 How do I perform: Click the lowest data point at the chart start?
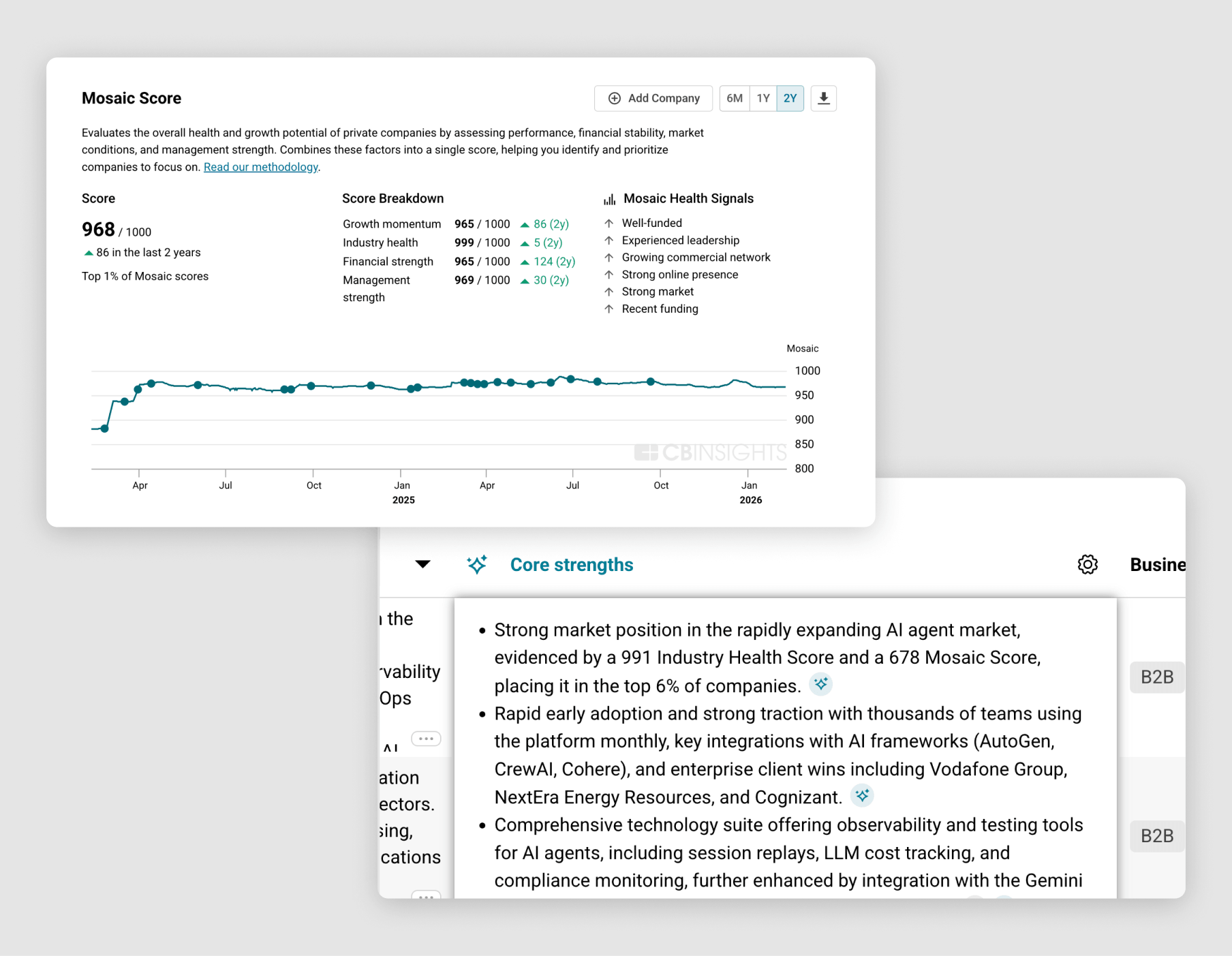104,429
